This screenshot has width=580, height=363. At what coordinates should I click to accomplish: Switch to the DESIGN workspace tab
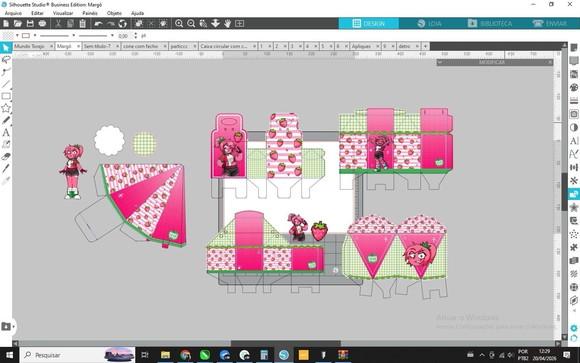coord(369,23)
